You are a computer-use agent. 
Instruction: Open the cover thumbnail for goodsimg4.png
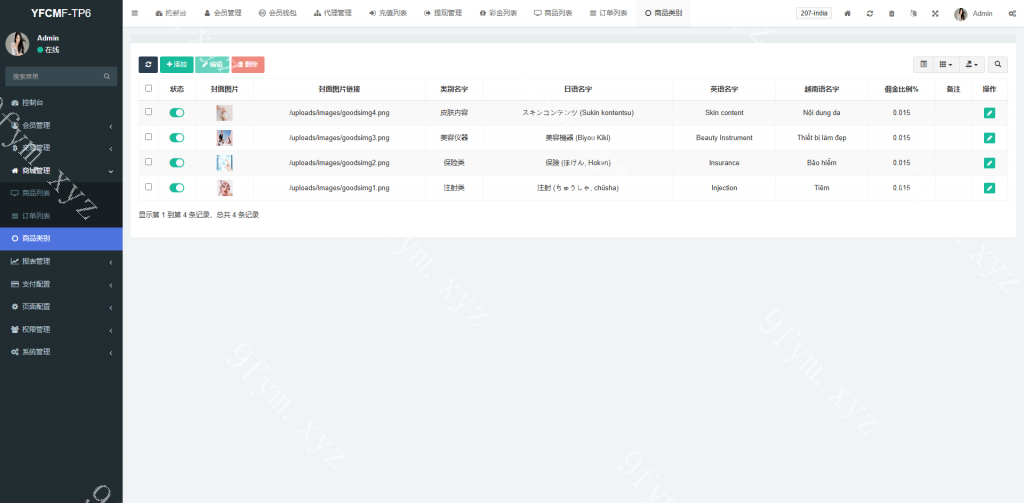[x=225, y=113]
